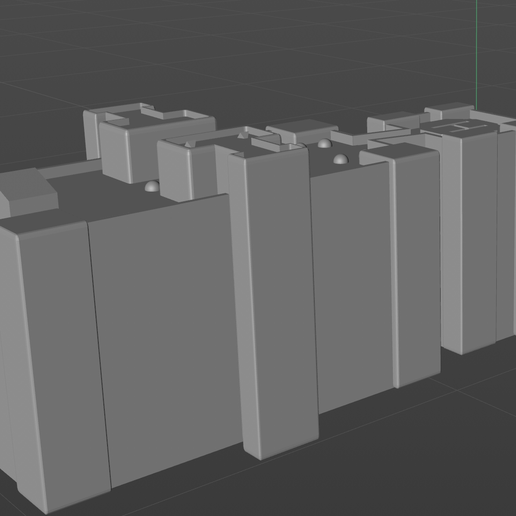Click the narrow slab right of recessed wall
The image size is (516, 516).
[418, 267]
